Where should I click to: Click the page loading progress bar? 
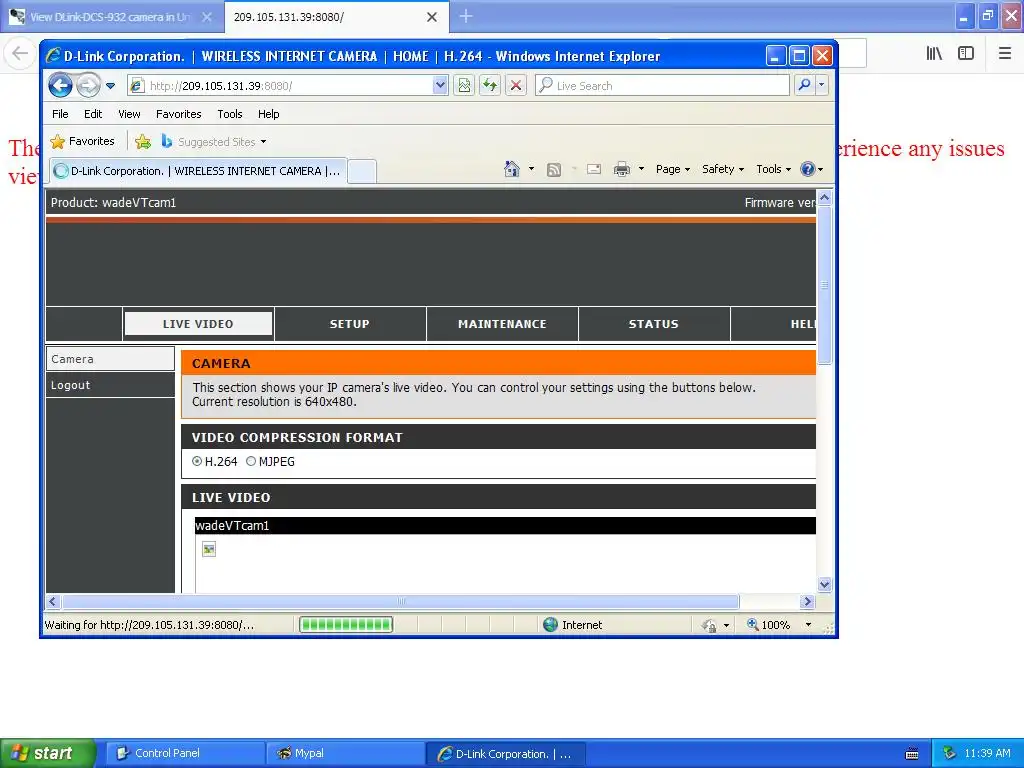click(346, 625)
